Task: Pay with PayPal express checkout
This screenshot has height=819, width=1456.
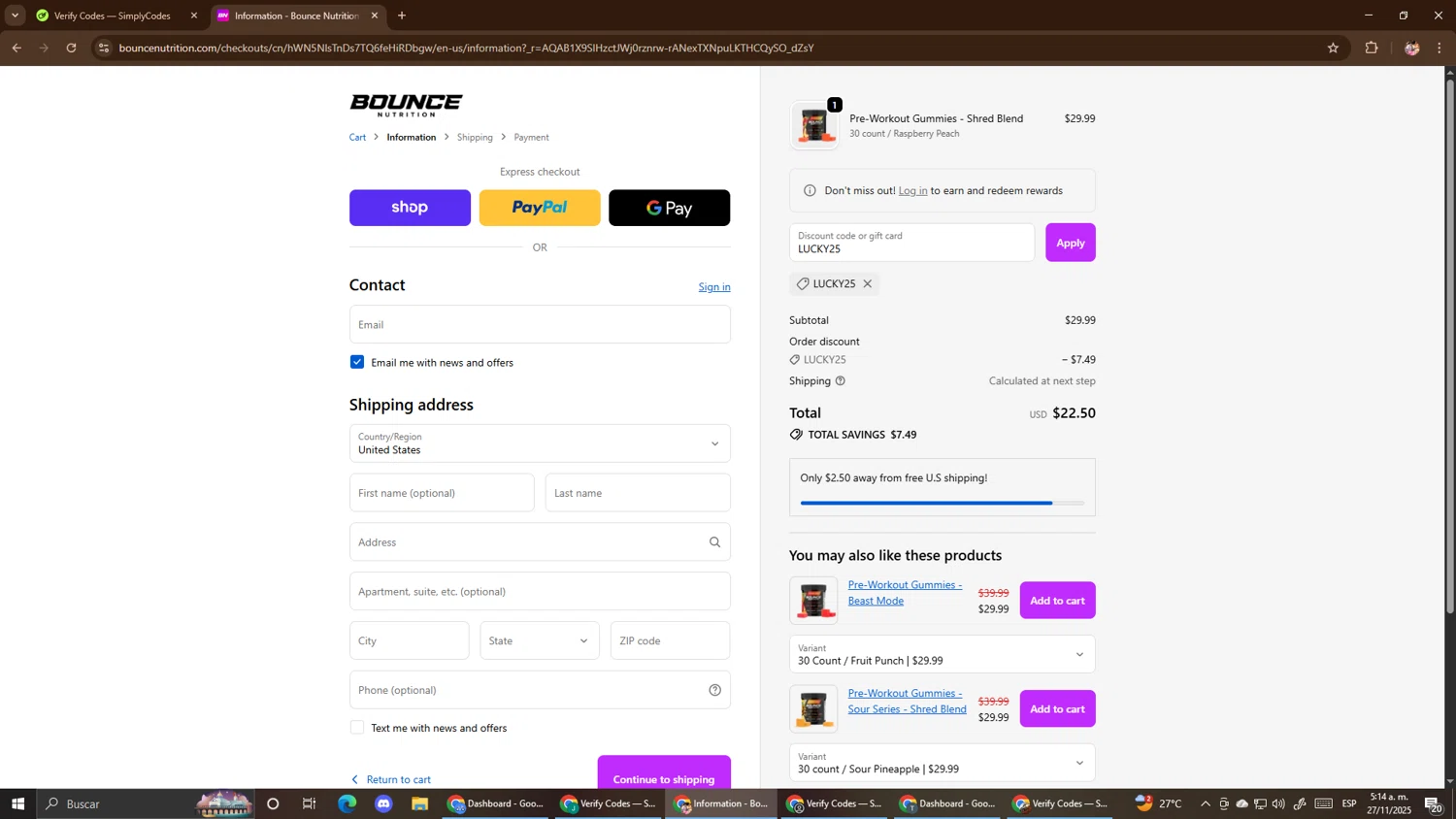Action: click(x=540, y=208)
